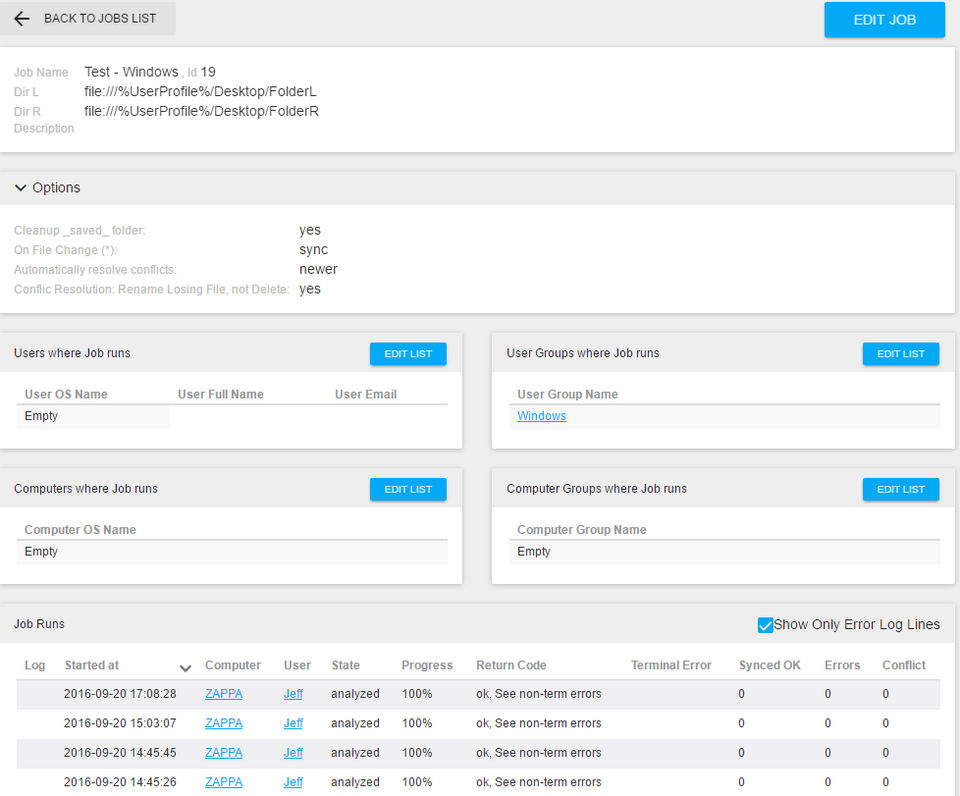Viewport: 960px width, 796px height.
Task: Click the Log column header
Action: coord(35,665)
